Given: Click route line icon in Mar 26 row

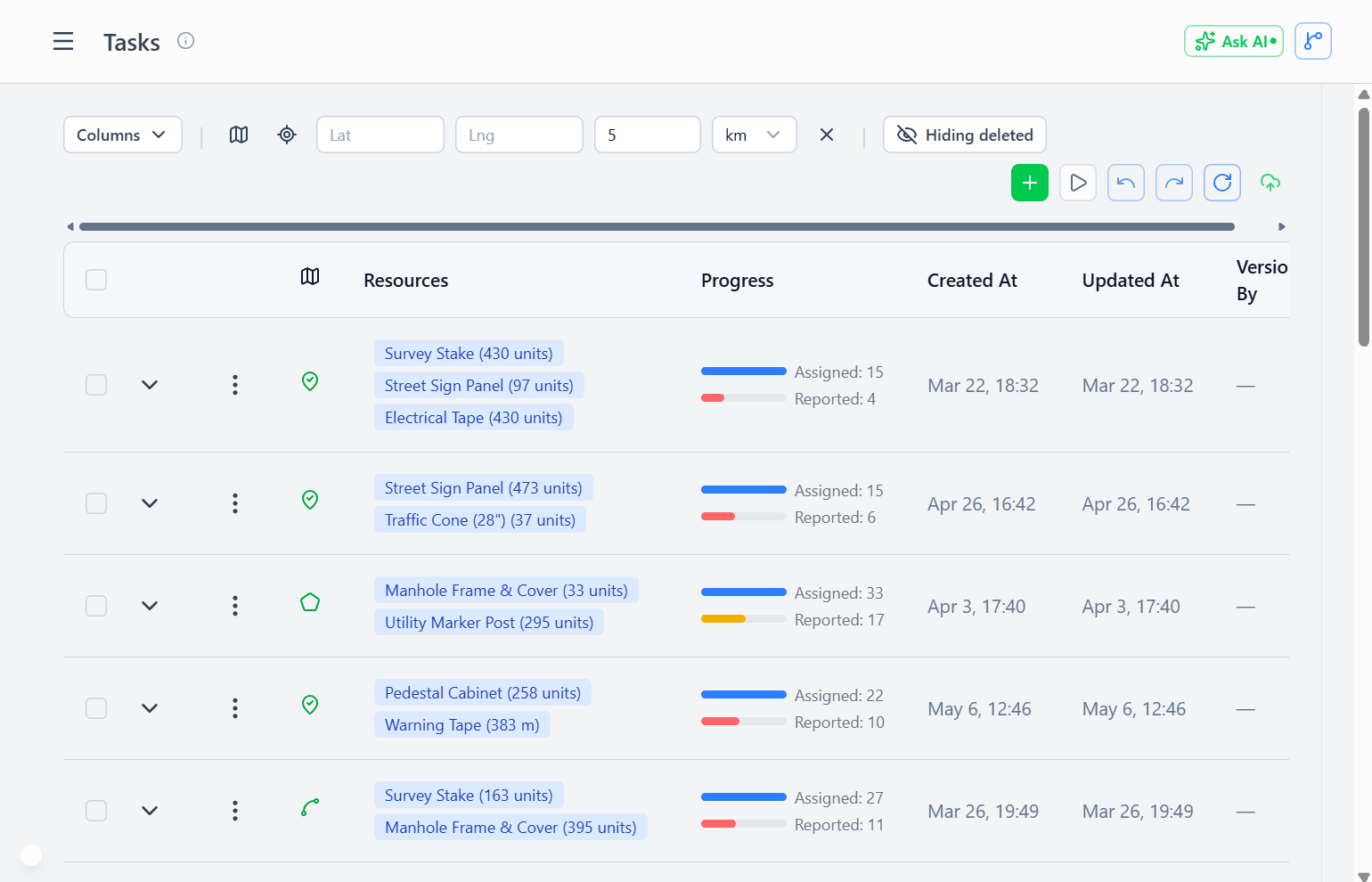Looking at the screenshot, I should pos(310,807).
